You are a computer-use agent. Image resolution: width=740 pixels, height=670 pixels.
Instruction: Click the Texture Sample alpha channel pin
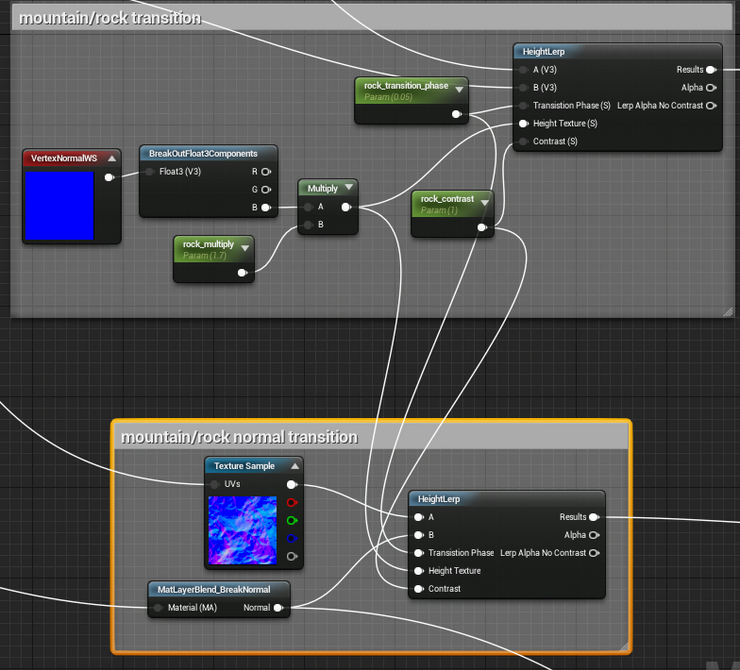pos(292,556)
